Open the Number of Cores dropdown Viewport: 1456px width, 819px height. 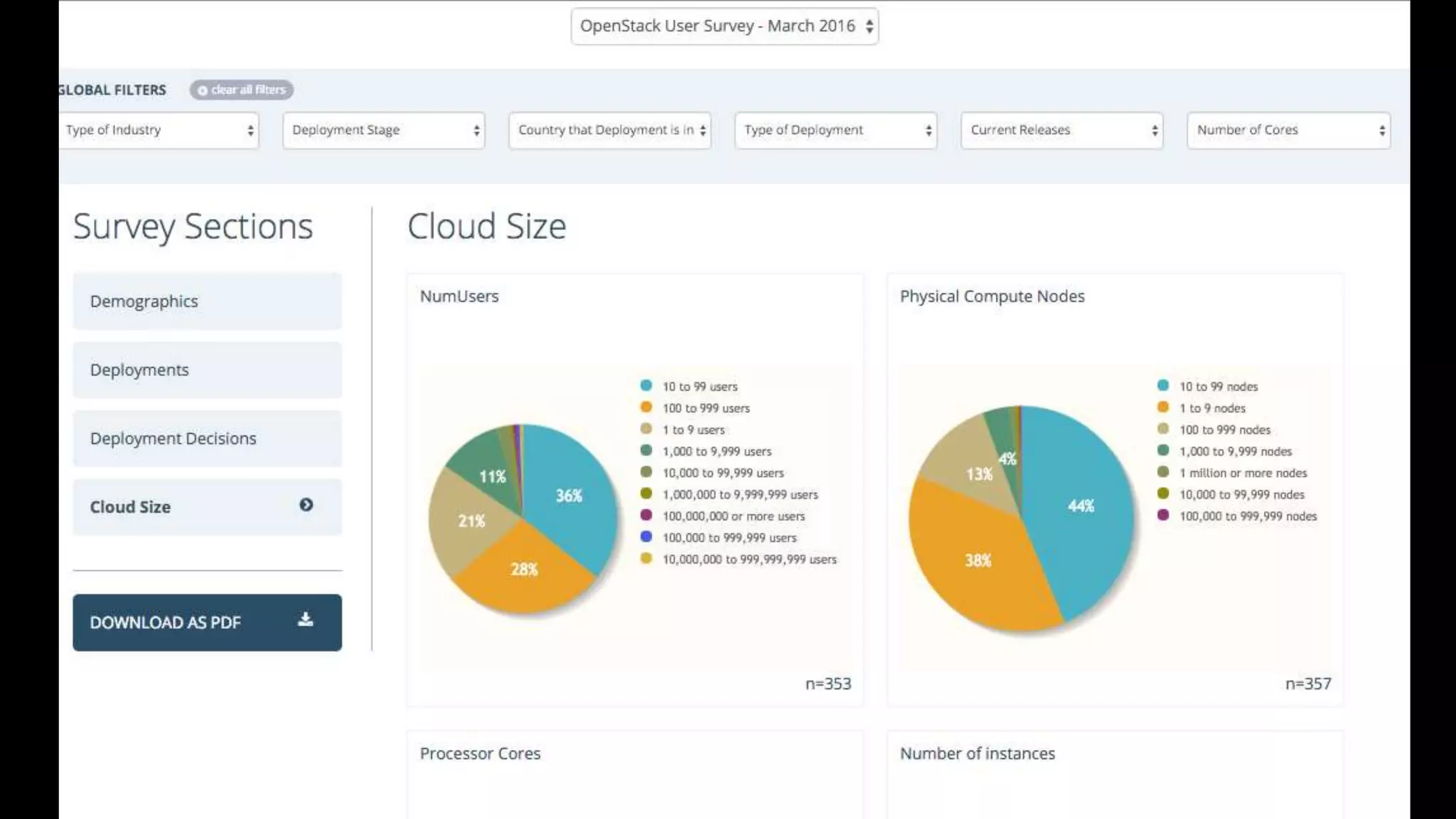[x=1288, y=130]
